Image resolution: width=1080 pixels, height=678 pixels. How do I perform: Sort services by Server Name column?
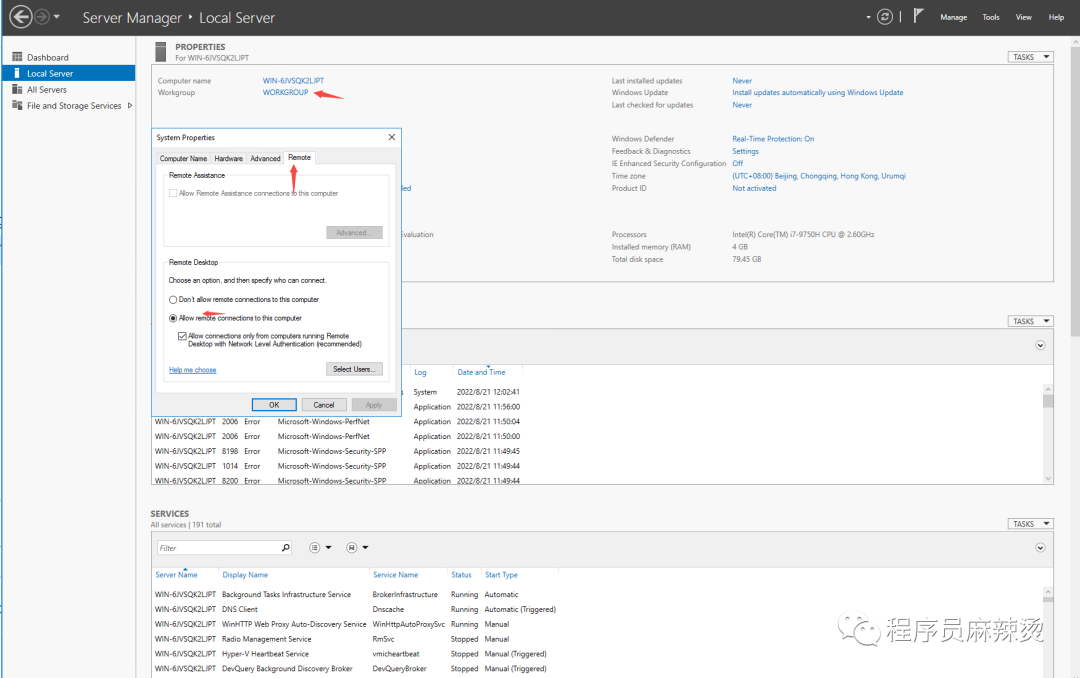click(176, 575)
